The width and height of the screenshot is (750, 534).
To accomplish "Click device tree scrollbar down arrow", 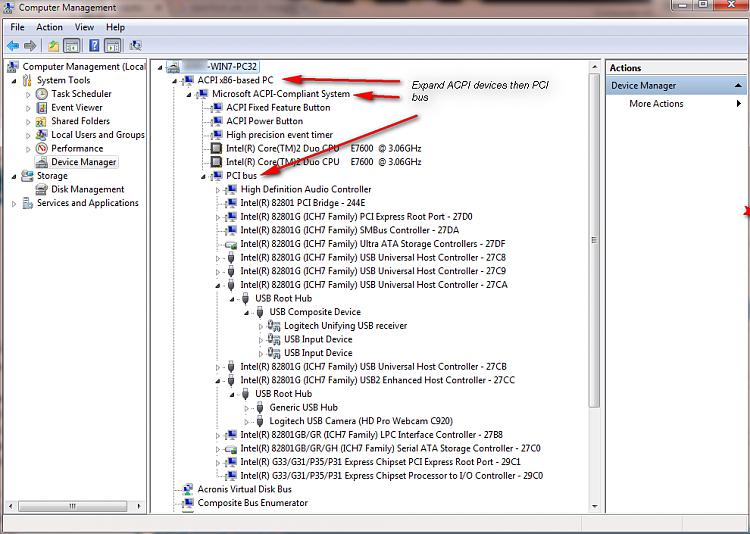I will (595, 506).
